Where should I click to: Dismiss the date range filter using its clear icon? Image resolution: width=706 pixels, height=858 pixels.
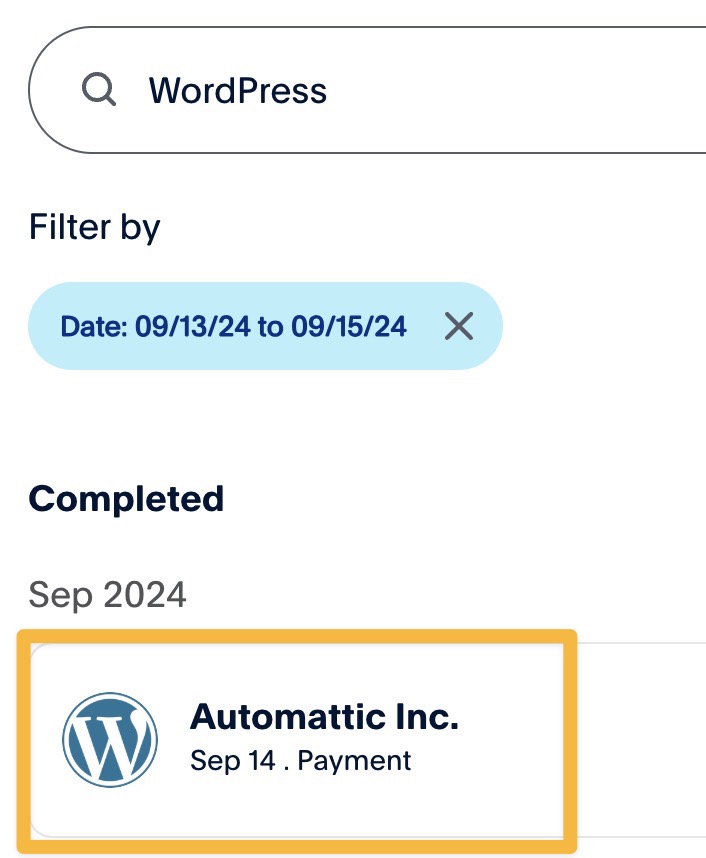click(x=458, y=326)
